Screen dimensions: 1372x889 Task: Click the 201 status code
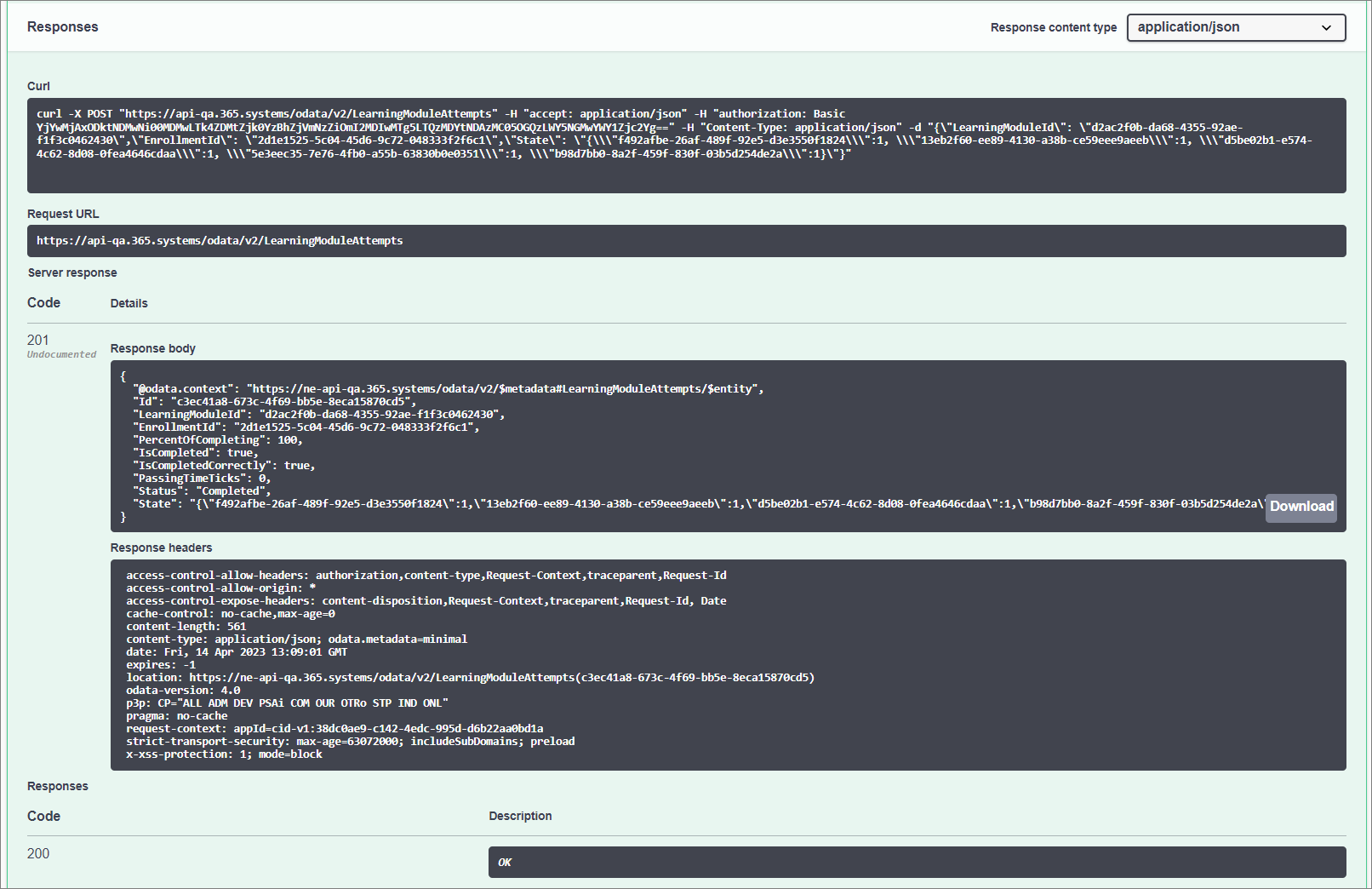(x=38, y=340)
